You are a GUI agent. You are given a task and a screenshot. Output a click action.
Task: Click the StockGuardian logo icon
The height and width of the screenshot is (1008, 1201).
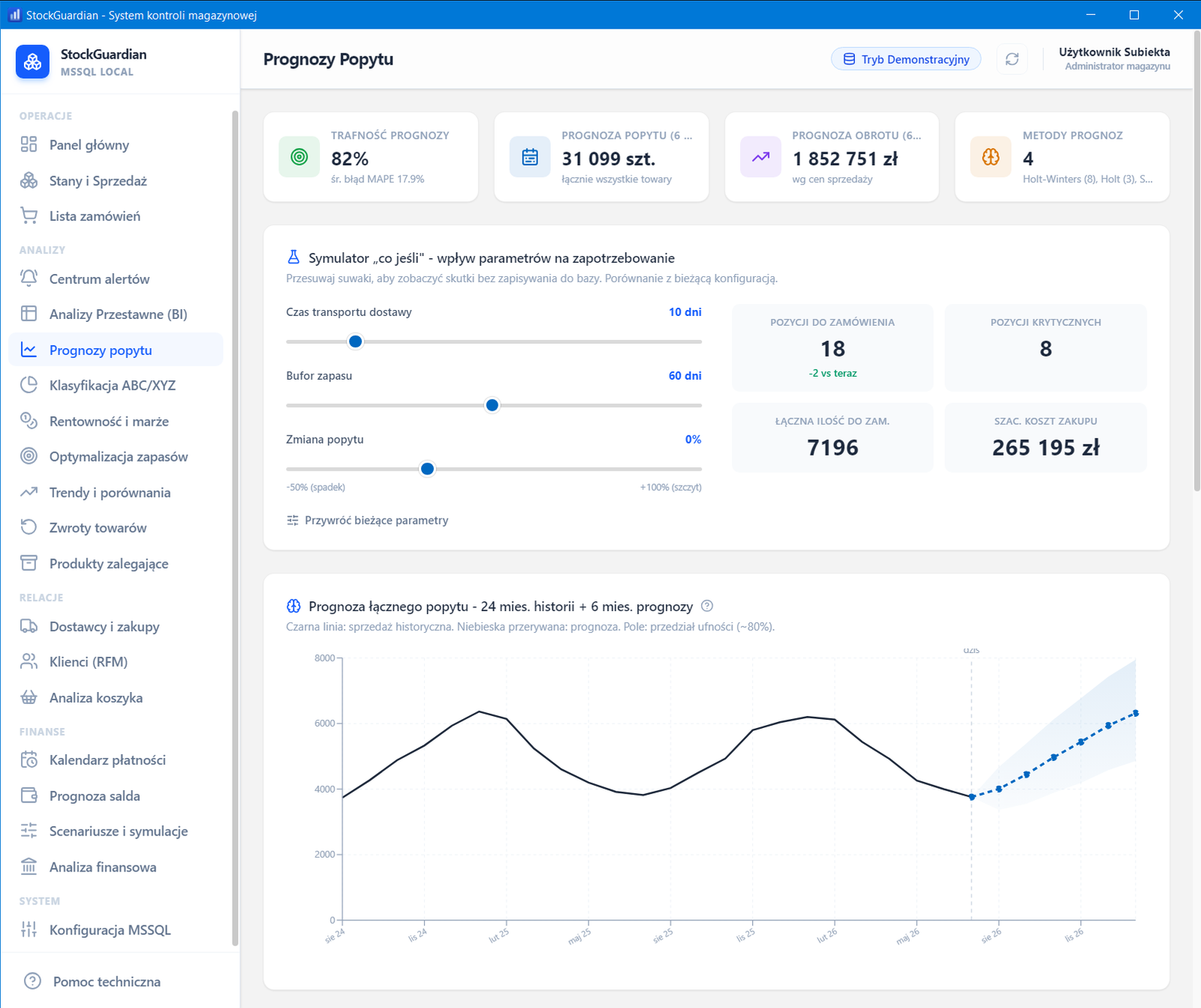pos(32,62)
